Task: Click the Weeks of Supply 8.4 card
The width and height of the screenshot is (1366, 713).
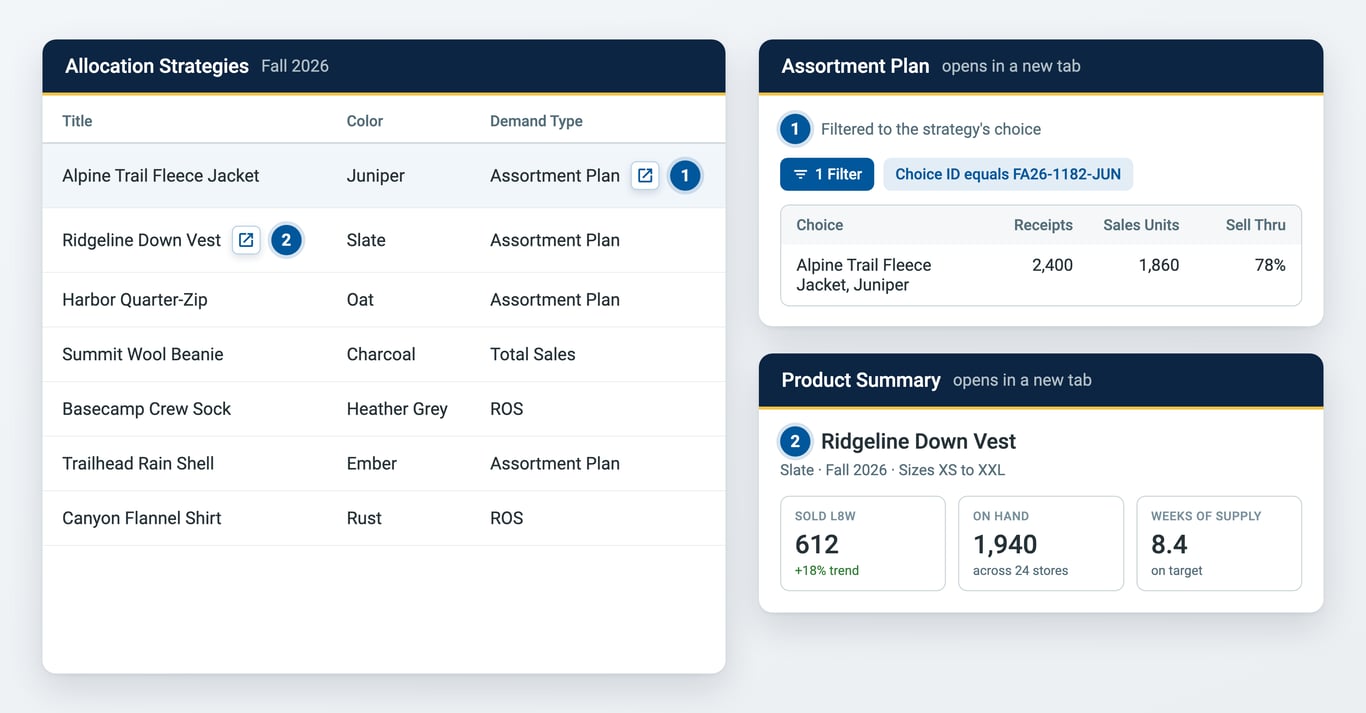Action: pos(1219,544)
